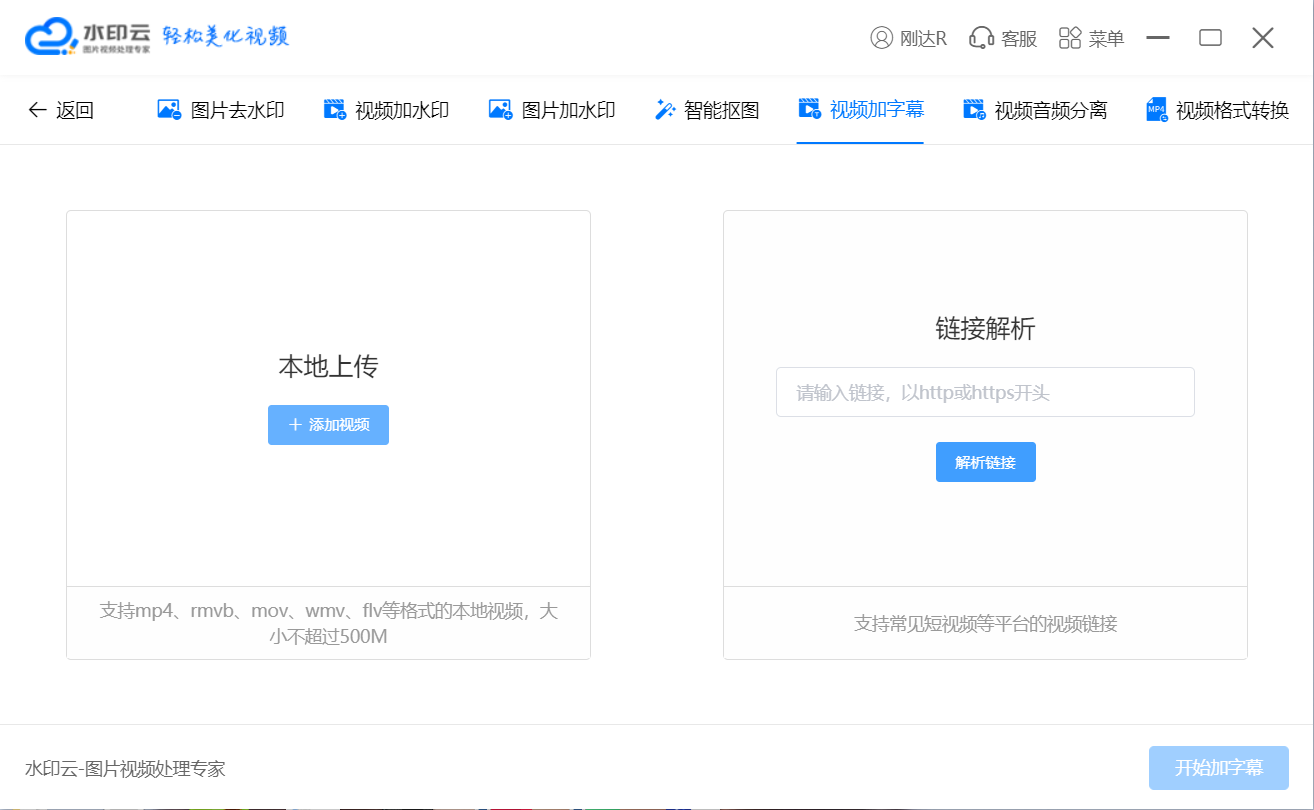Viewport: 1314px width, 810px height.
Task: Click the 视频加水印 video icon
Action: 335,110
